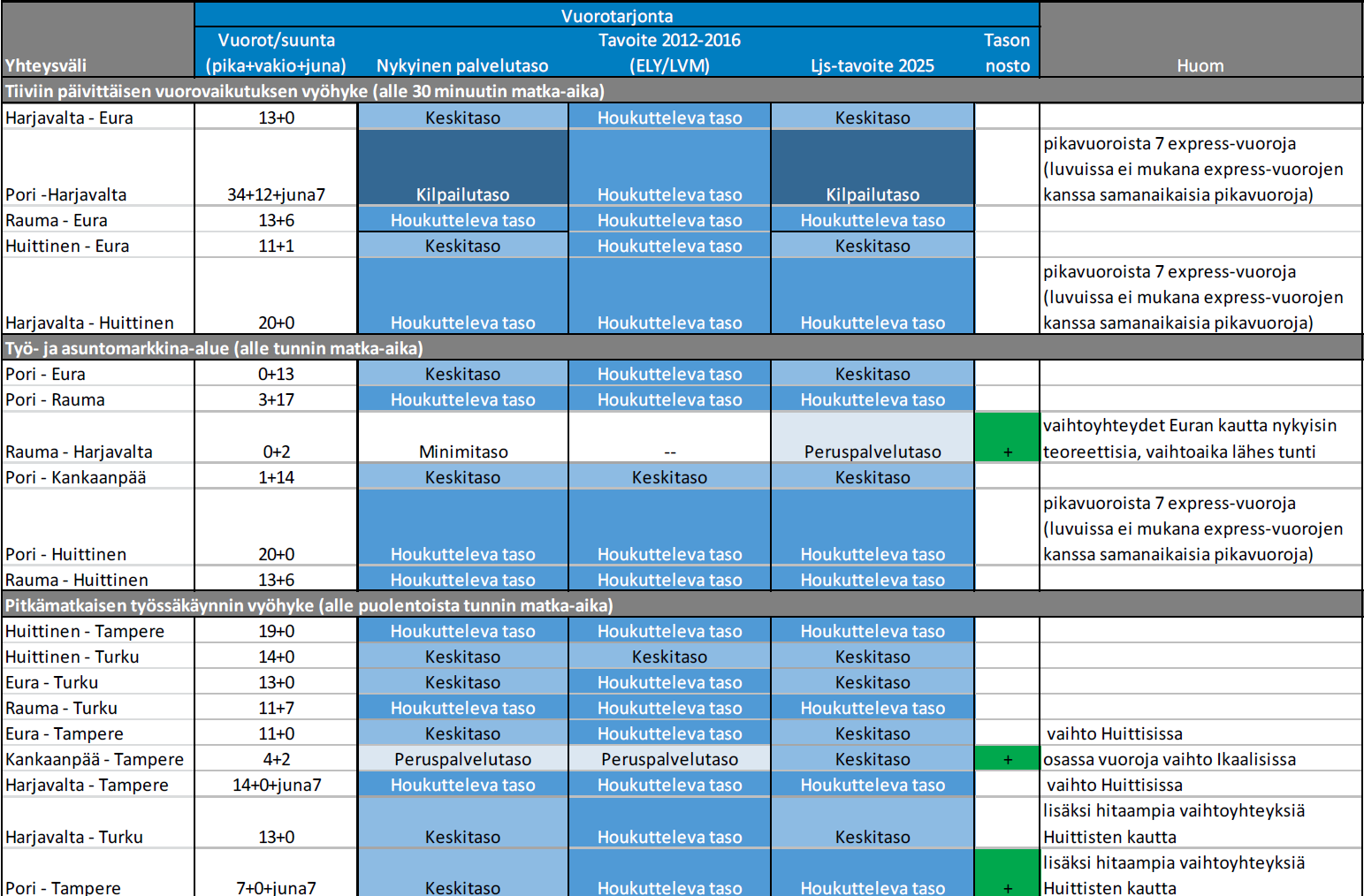This screenshot has height=896, width=1364.
Task: Select the Pitkämatkaisen työssäkäynnin vyöhyke section row
Action: (x=682, y=605)
